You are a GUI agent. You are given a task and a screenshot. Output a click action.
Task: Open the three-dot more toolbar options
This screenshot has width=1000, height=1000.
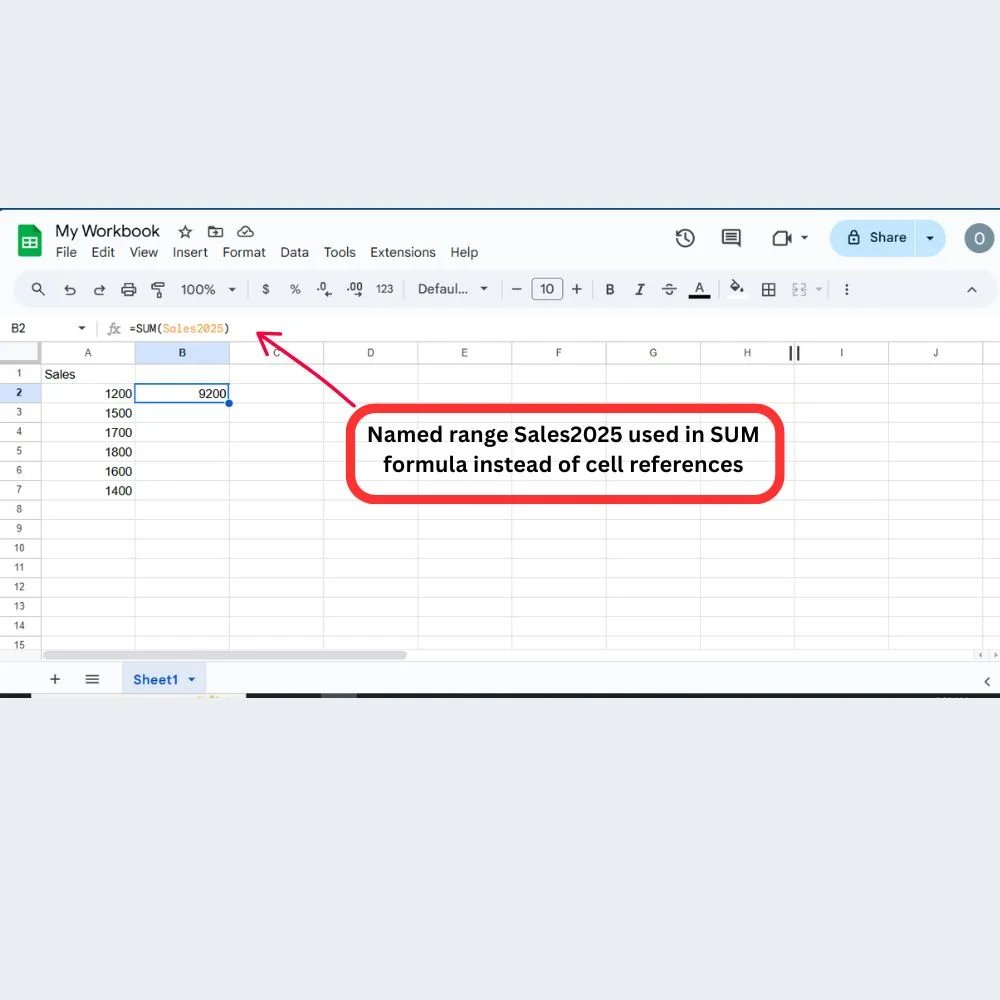click(x=846, y=290)
